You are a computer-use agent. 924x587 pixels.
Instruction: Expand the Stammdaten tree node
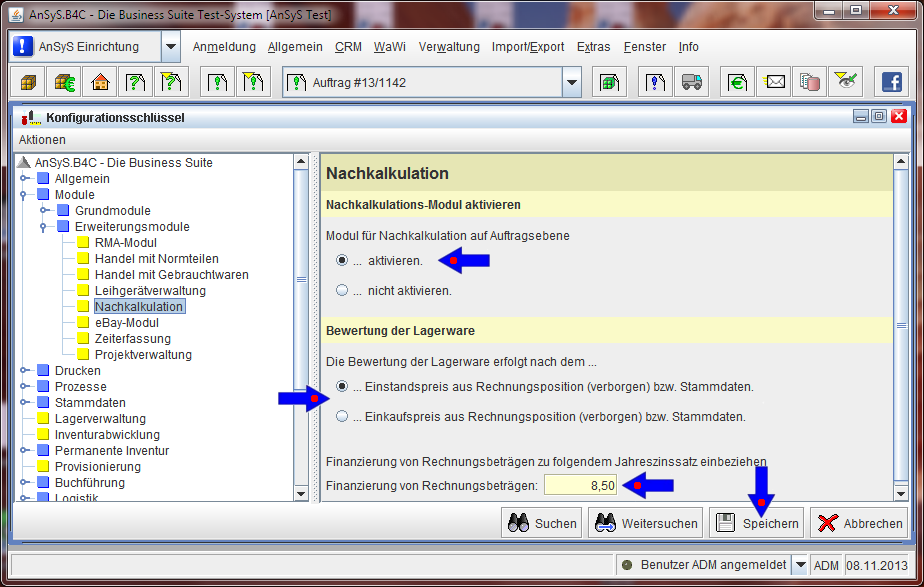click(24, 403)
